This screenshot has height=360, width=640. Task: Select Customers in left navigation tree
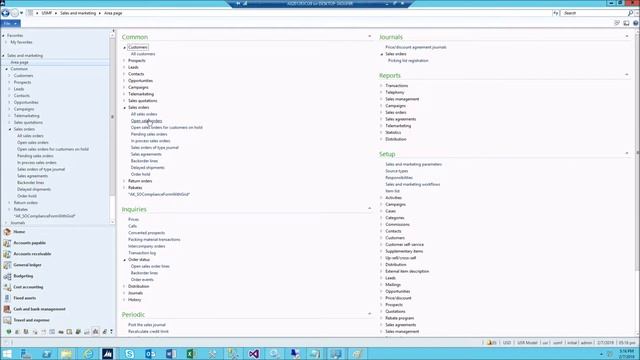pyautogui.click(x=23, y=76)
